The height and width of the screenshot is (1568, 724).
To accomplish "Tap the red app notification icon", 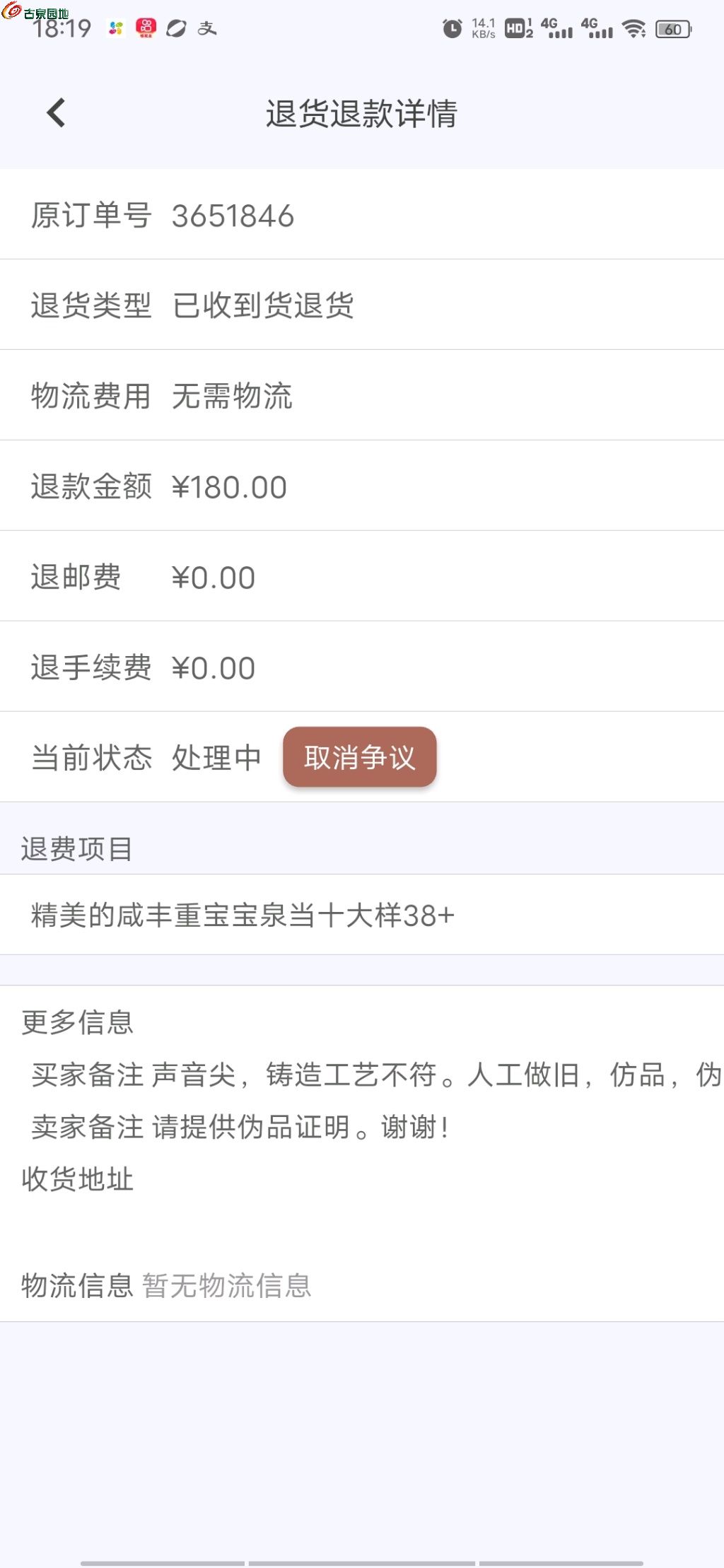I will 146,28.
